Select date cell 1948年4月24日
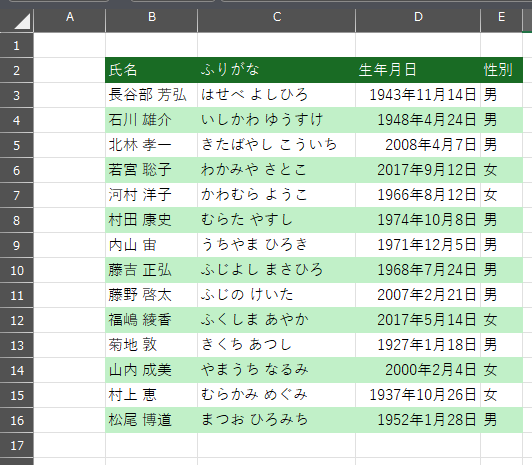This screenshot has width=532, height=465. 418,120
